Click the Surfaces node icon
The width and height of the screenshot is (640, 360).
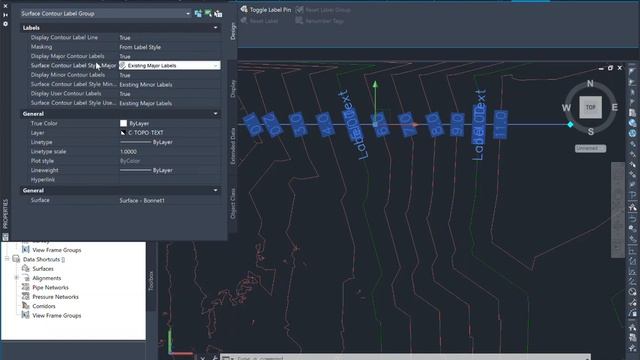[26, 268]
